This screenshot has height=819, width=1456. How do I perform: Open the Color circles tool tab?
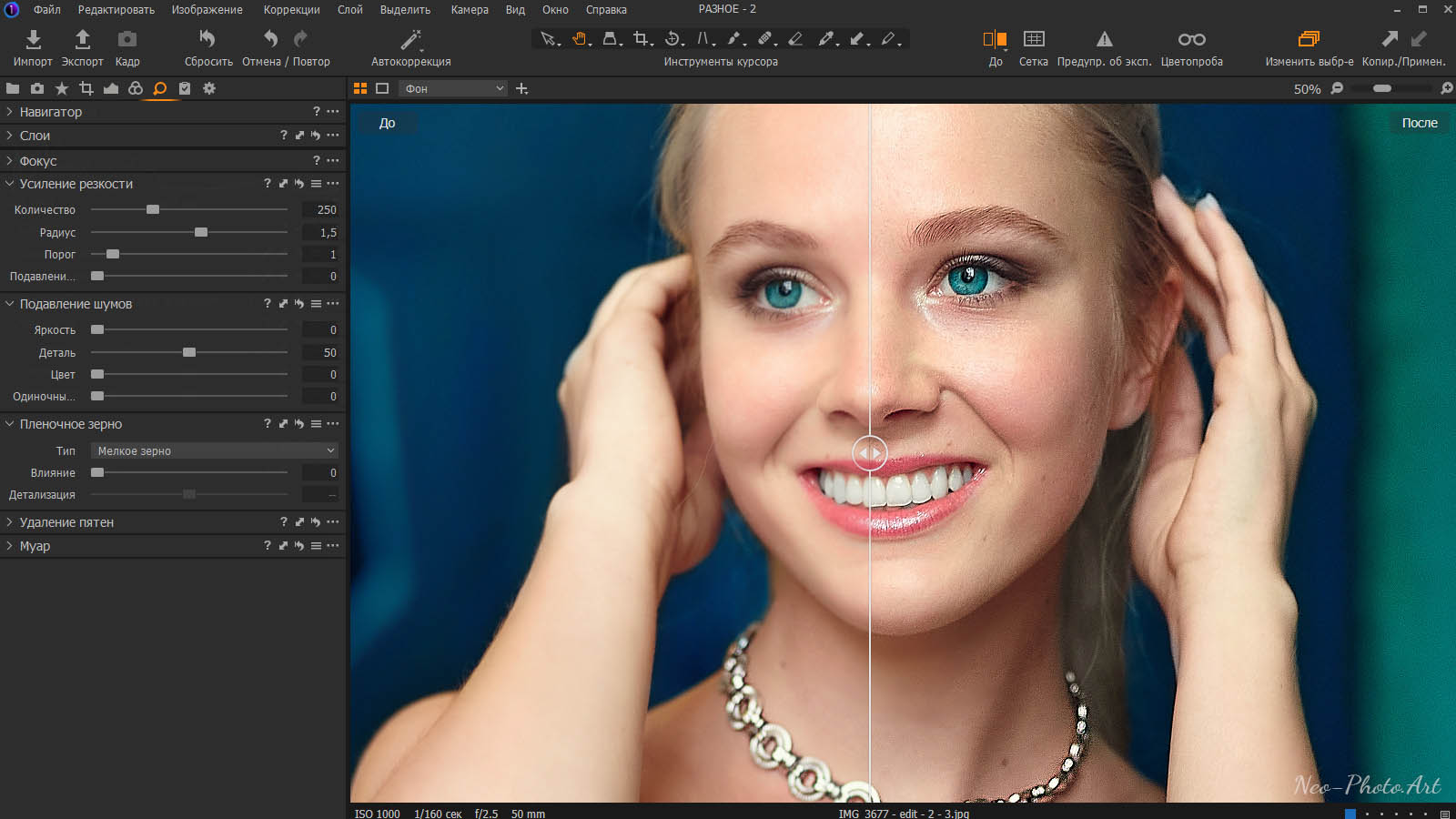tap(136, 88)
